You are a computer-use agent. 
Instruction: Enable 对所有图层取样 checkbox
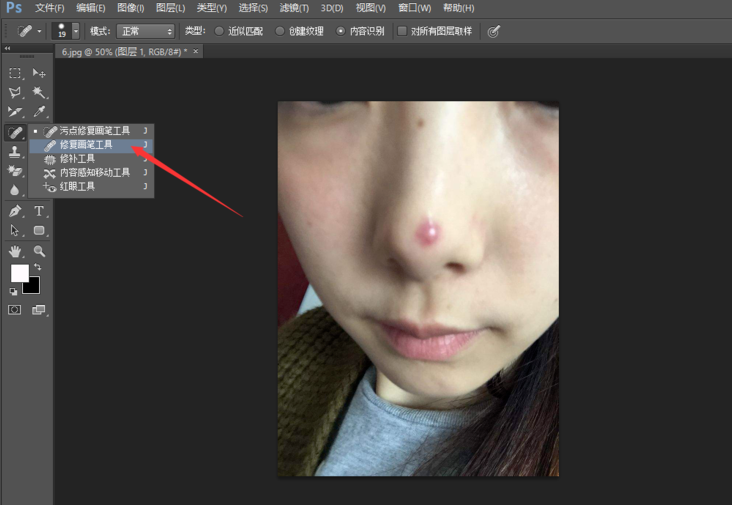(x=402, y=31)
